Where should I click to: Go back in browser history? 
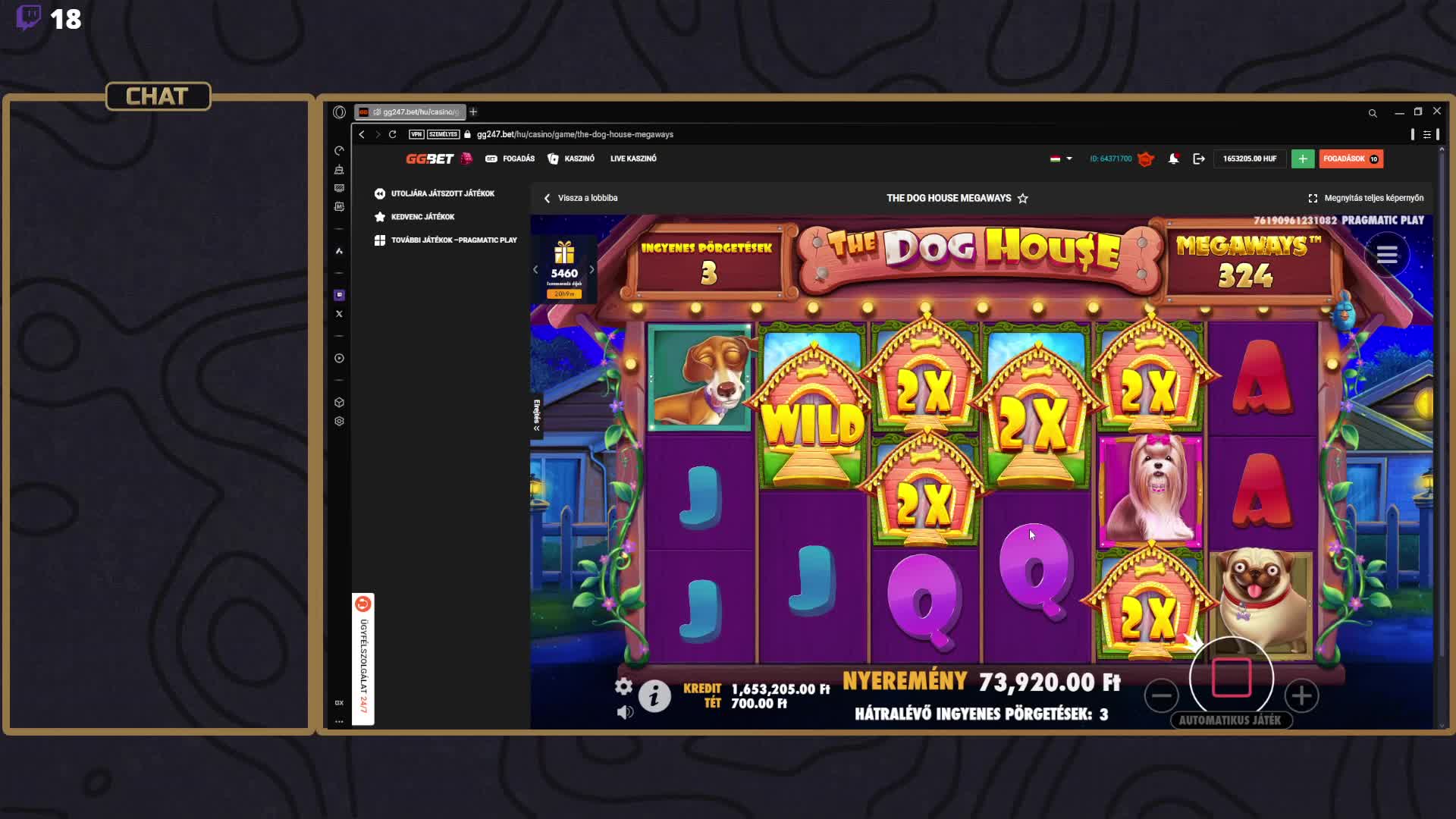[x=362, y=134]
